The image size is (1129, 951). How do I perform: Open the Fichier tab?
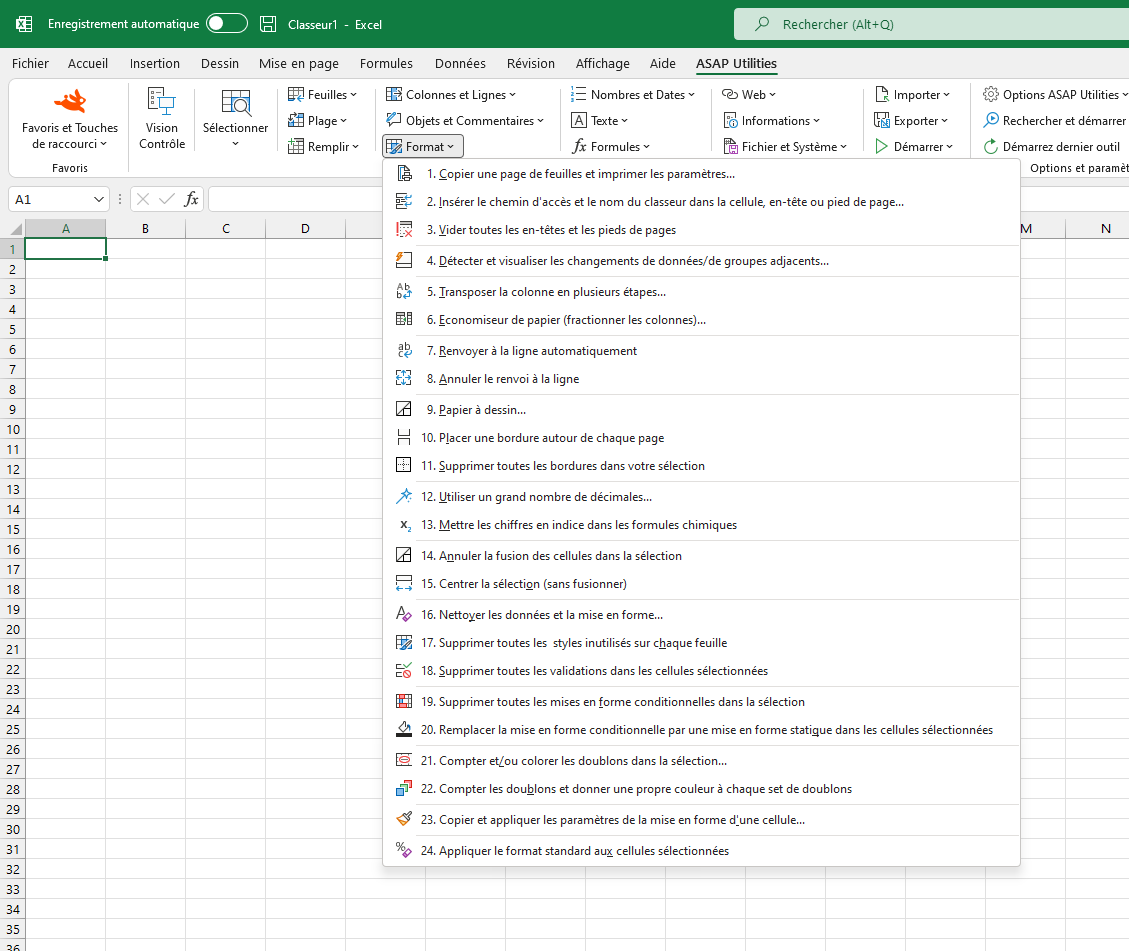(30, 63)
